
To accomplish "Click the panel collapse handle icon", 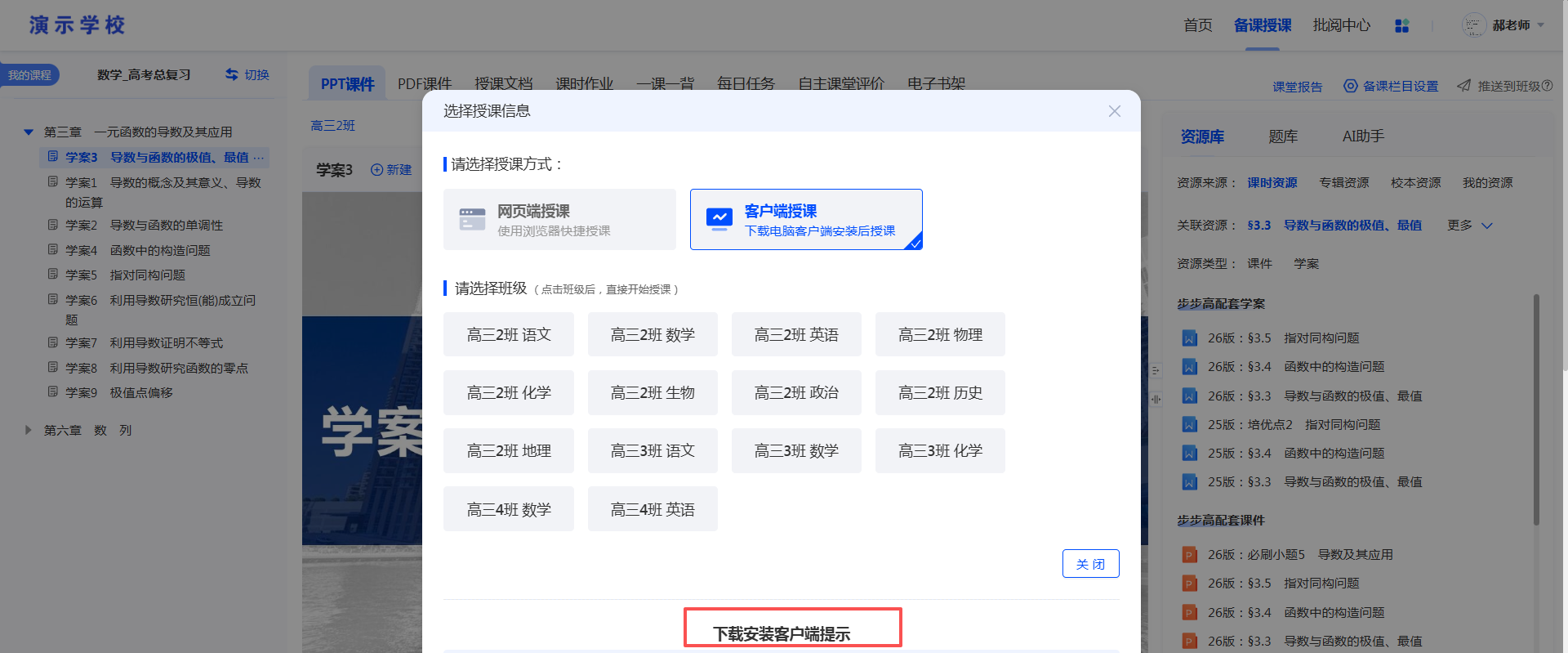I will [1156, 370].
